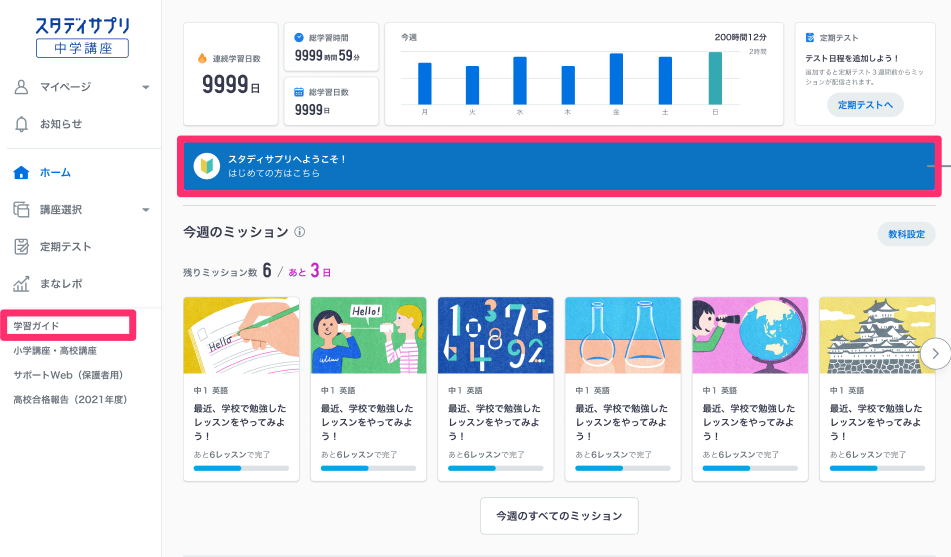Open the hand writing Hello mission thumbnail
This screenshot has height=557, width=951.
pyautogui.click(x=241, y=336)
